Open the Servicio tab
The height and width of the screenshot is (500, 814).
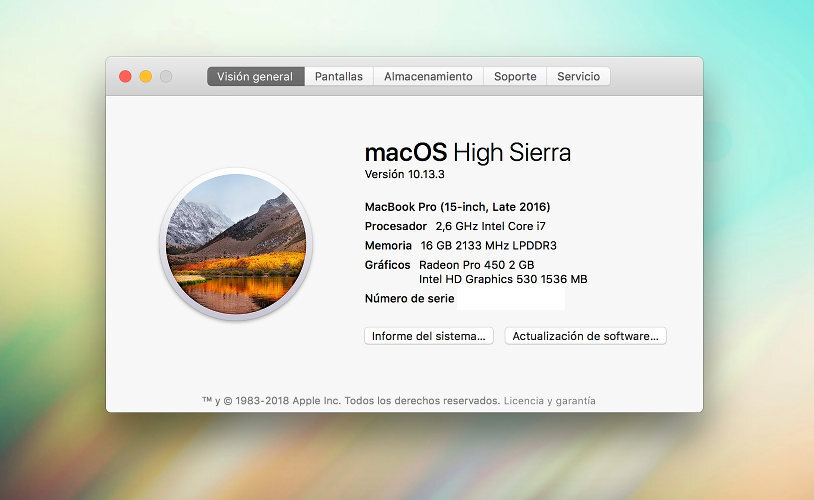(578, 76)
